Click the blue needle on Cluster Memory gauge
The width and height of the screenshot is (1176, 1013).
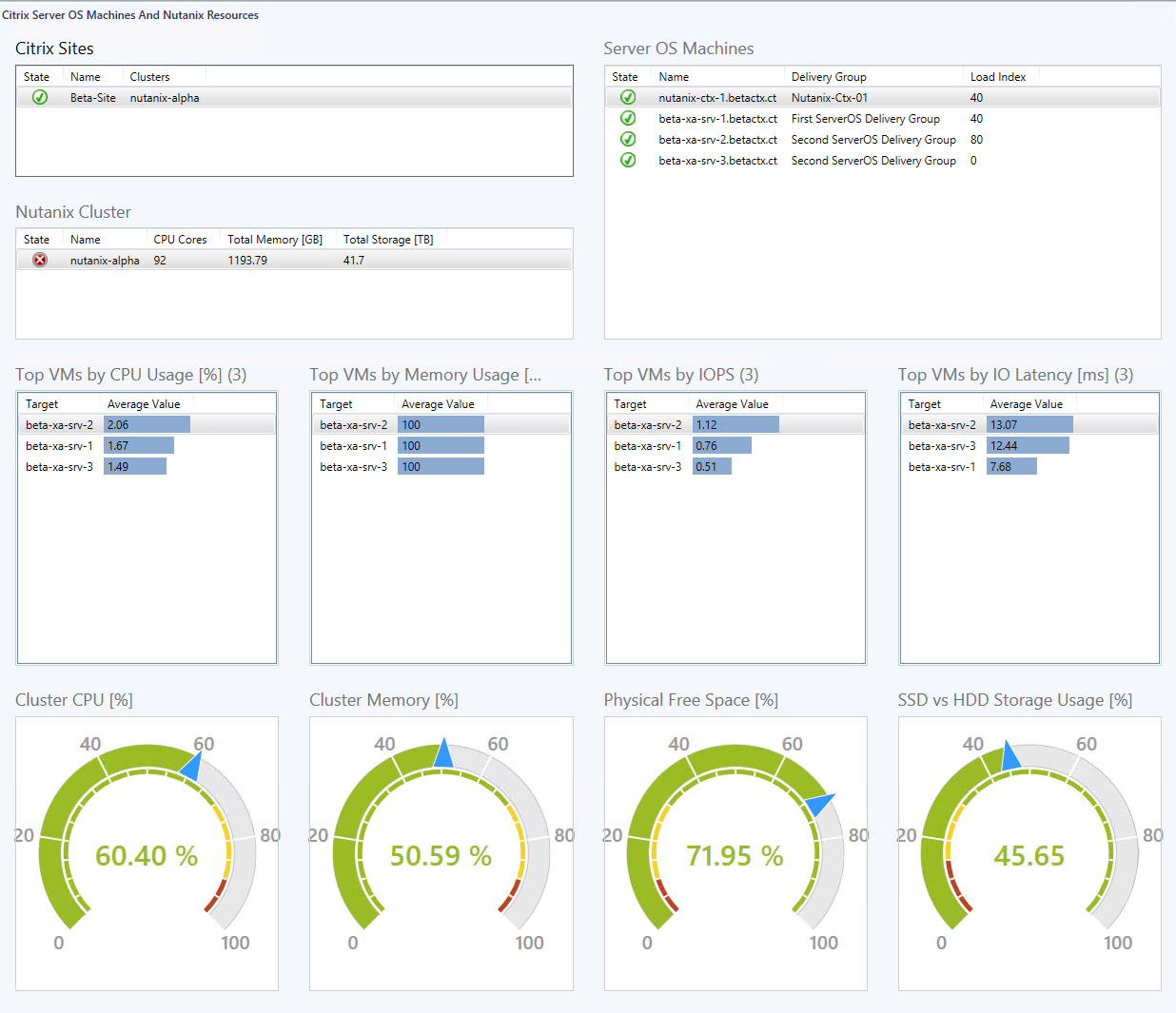(443, 752)
